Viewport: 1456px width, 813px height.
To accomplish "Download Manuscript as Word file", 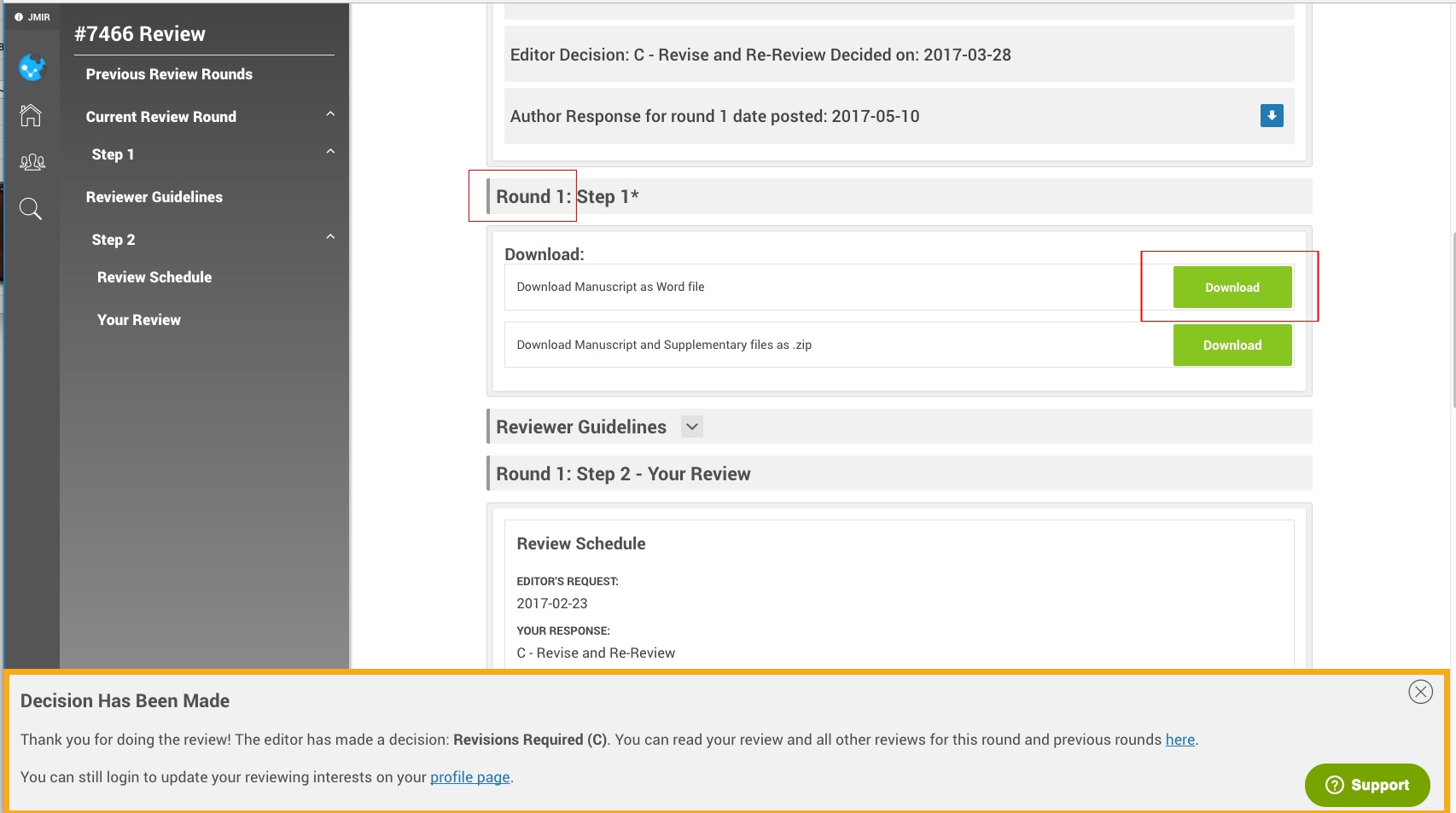I will tap(1232, 287).
